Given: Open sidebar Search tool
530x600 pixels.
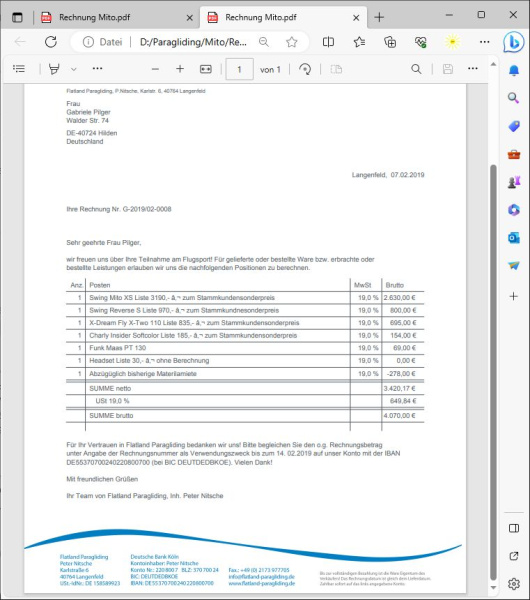Looking at the screenshot, I should point(514,98).
